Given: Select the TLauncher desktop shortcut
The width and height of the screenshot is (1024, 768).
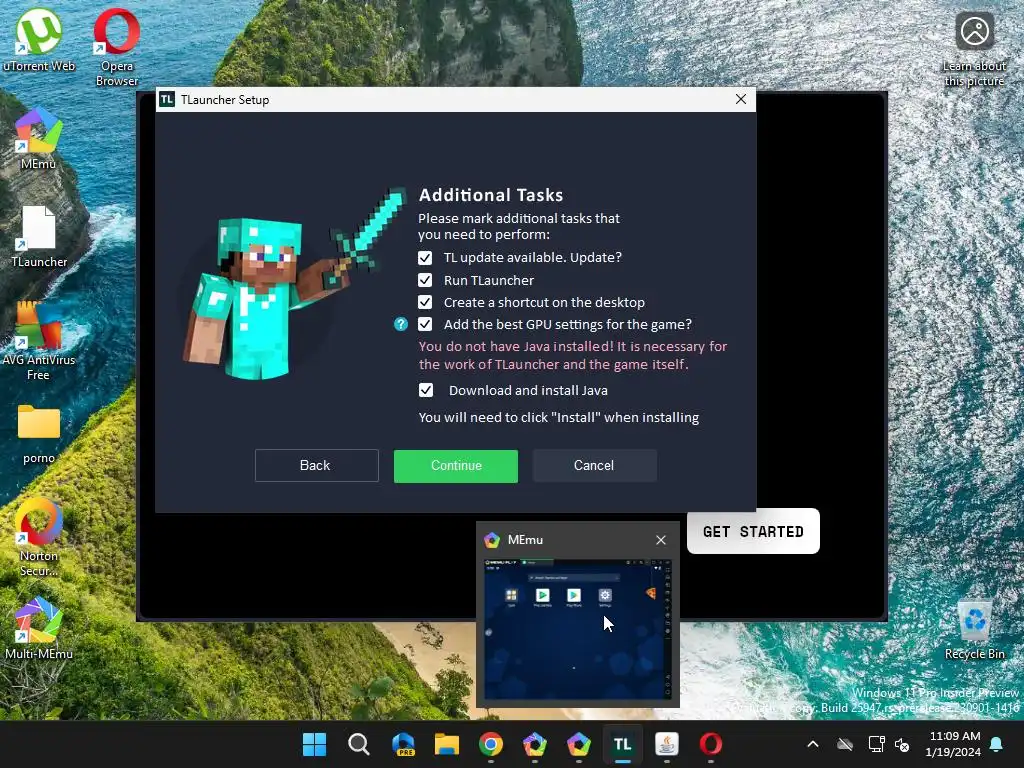Looking at the screenshot, I should [39, 237].
